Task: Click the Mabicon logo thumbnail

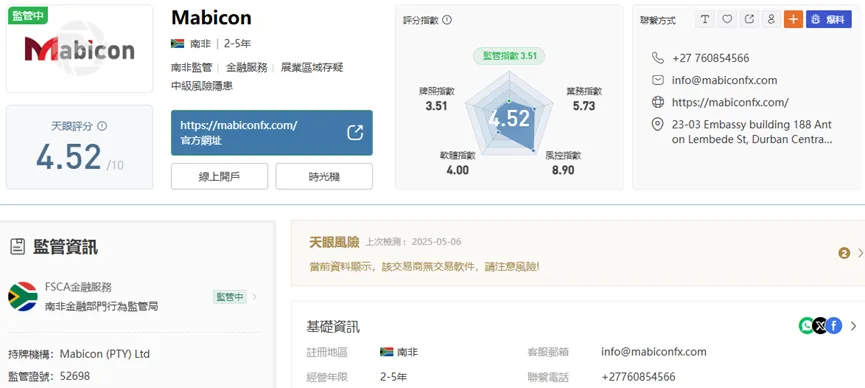Action: 79,49
